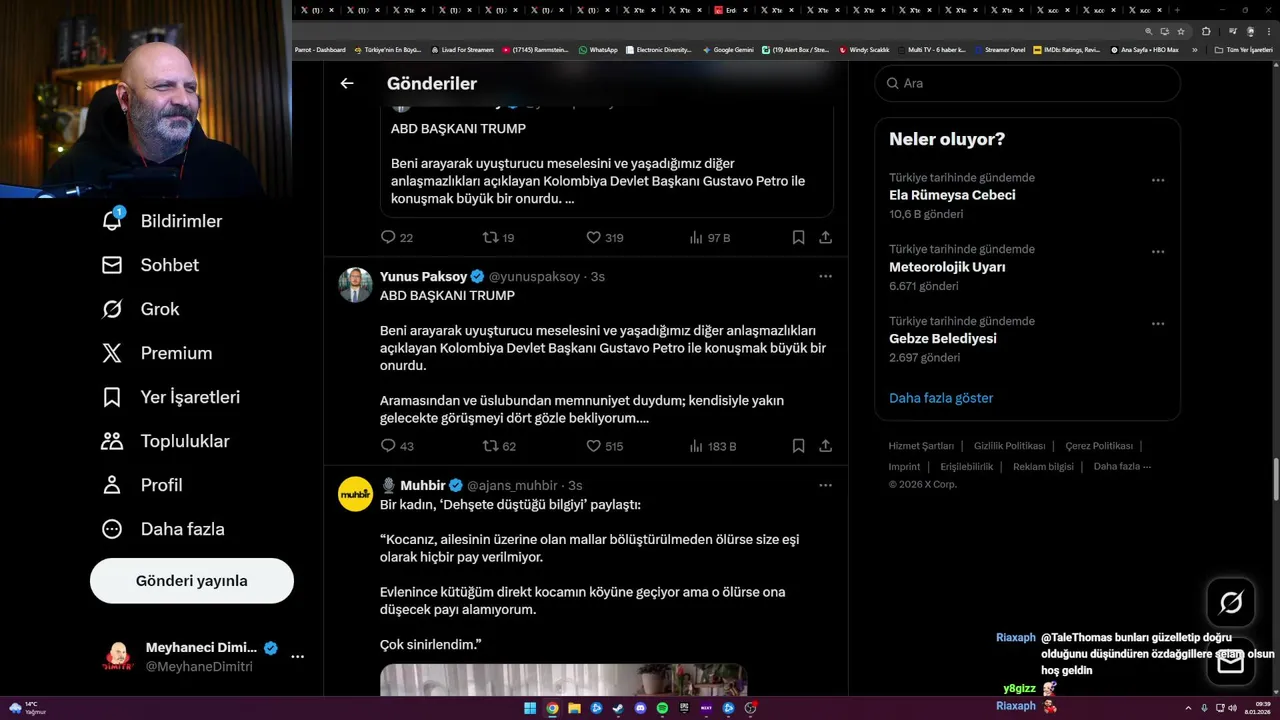The image size is (1280, 720).
Task: Open Premium from the sidebar
Action: (157, 353)
